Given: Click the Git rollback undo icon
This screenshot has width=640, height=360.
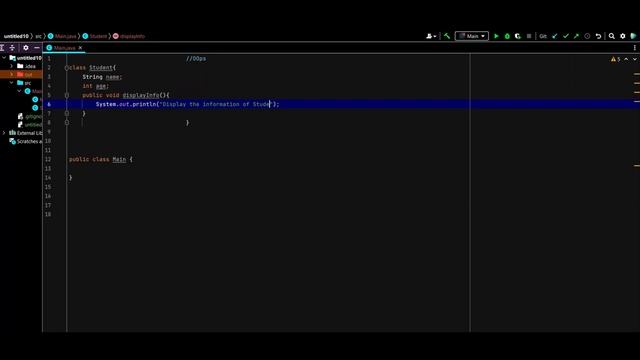Looking at the screenshot, I should click(598, 36).
